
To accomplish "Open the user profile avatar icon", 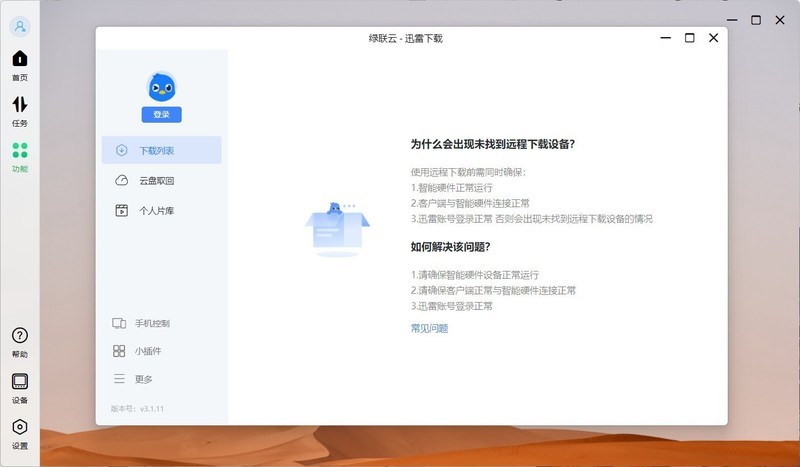I will [20, 27].
